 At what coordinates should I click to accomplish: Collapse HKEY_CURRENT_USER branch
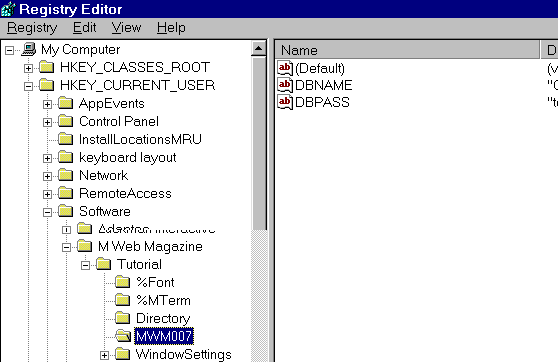28,86
